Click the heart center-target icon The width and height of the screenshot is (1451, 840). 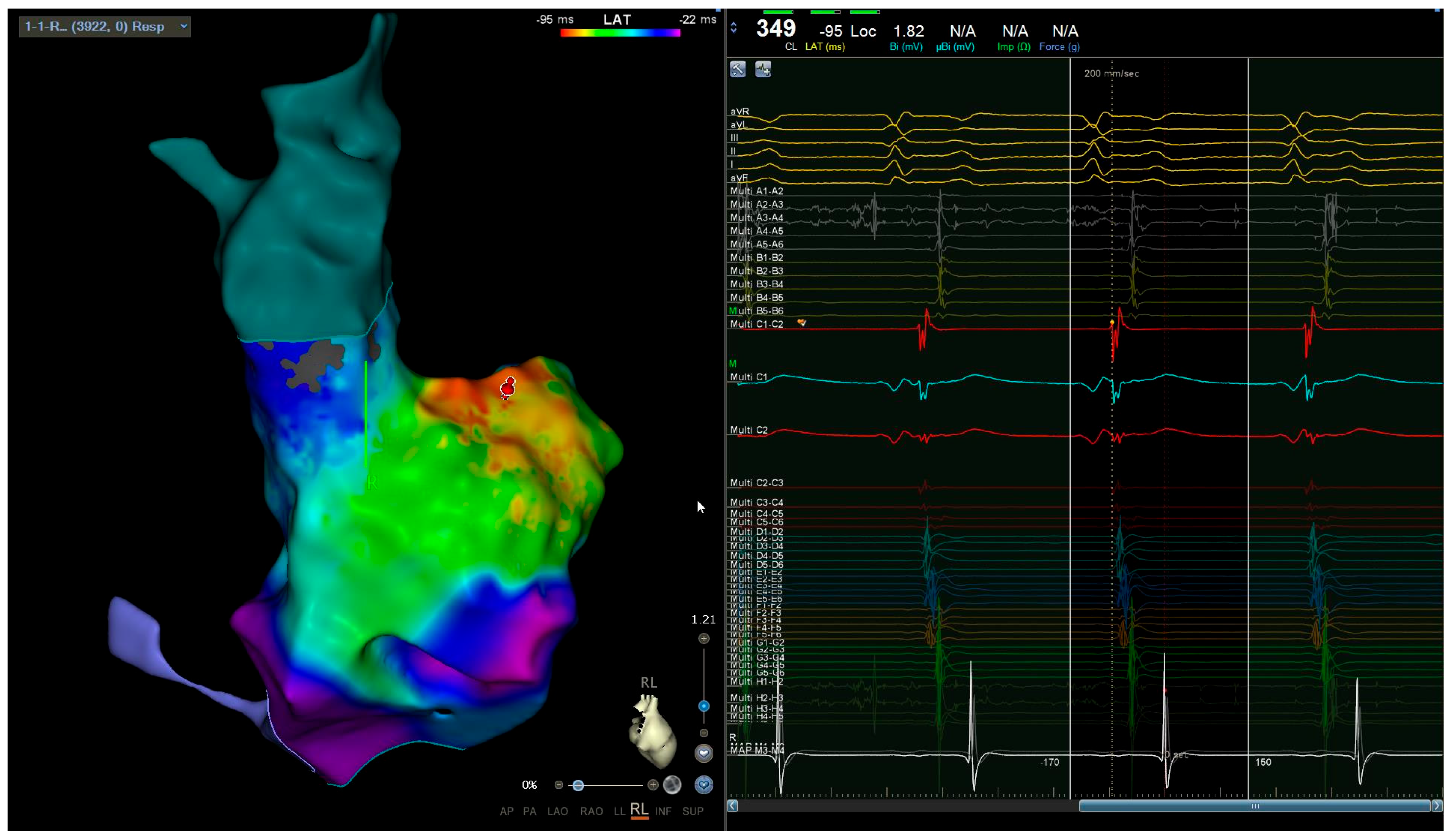click(704, 785)
